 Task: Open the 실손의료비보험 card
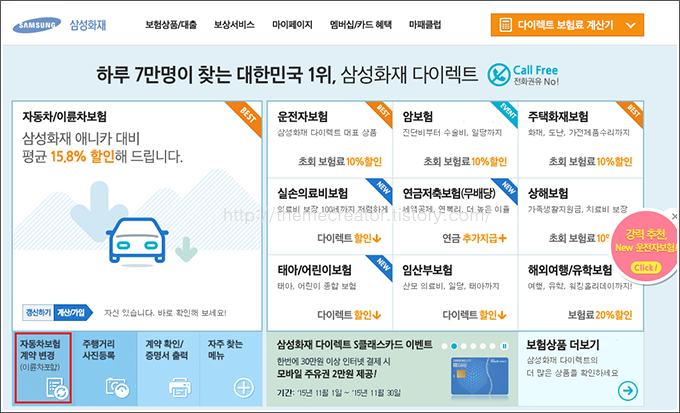pos(330,216)
